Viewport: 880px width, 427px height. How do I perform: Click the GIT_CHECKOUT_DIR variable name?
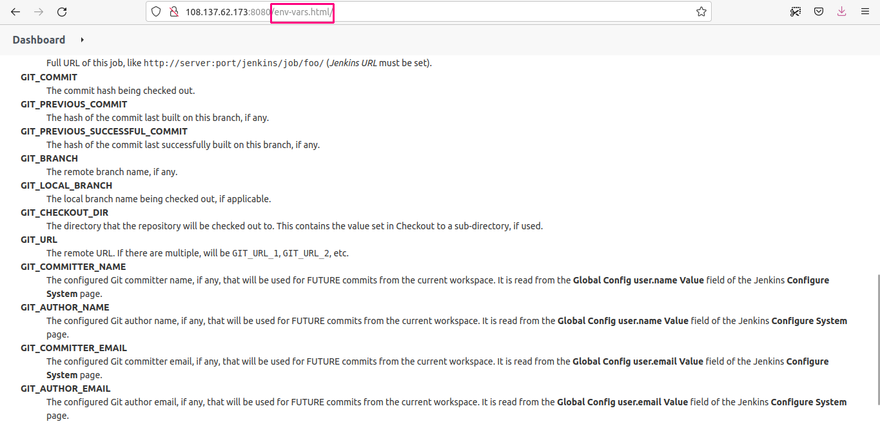[65, 213]
